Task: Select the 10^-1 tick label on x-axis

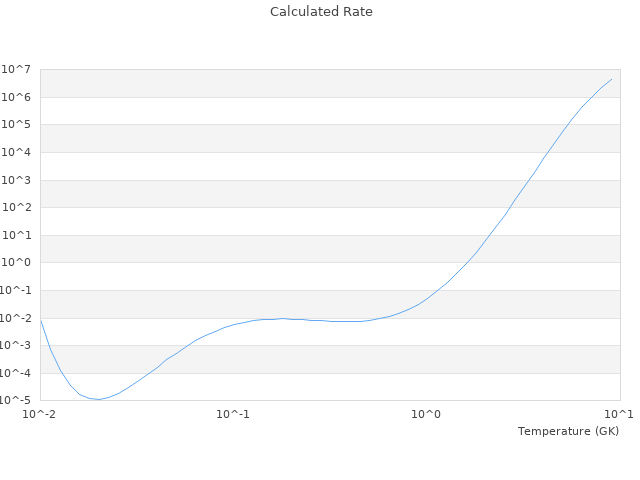Action: point(233,414)
